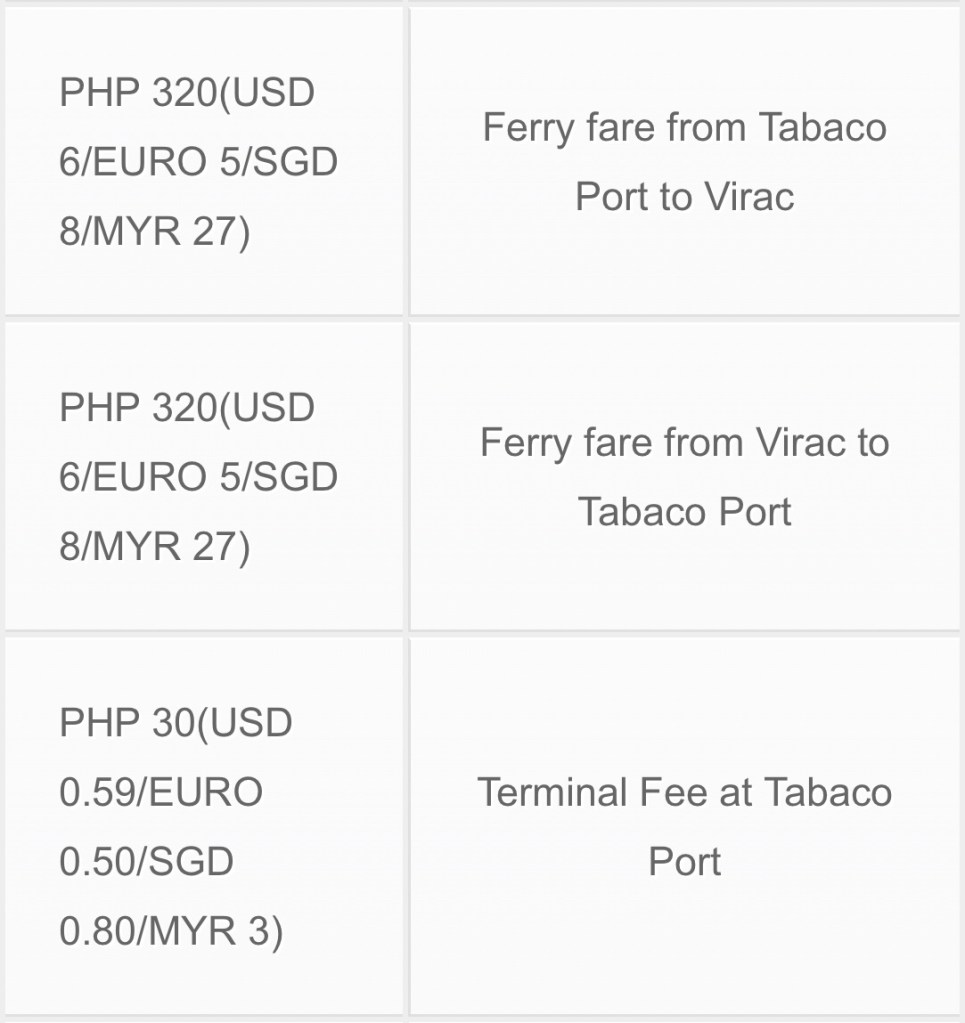Click "Port" word below Terminal Fee line
The image size is (965, 1023).
[x=684, y=861]
